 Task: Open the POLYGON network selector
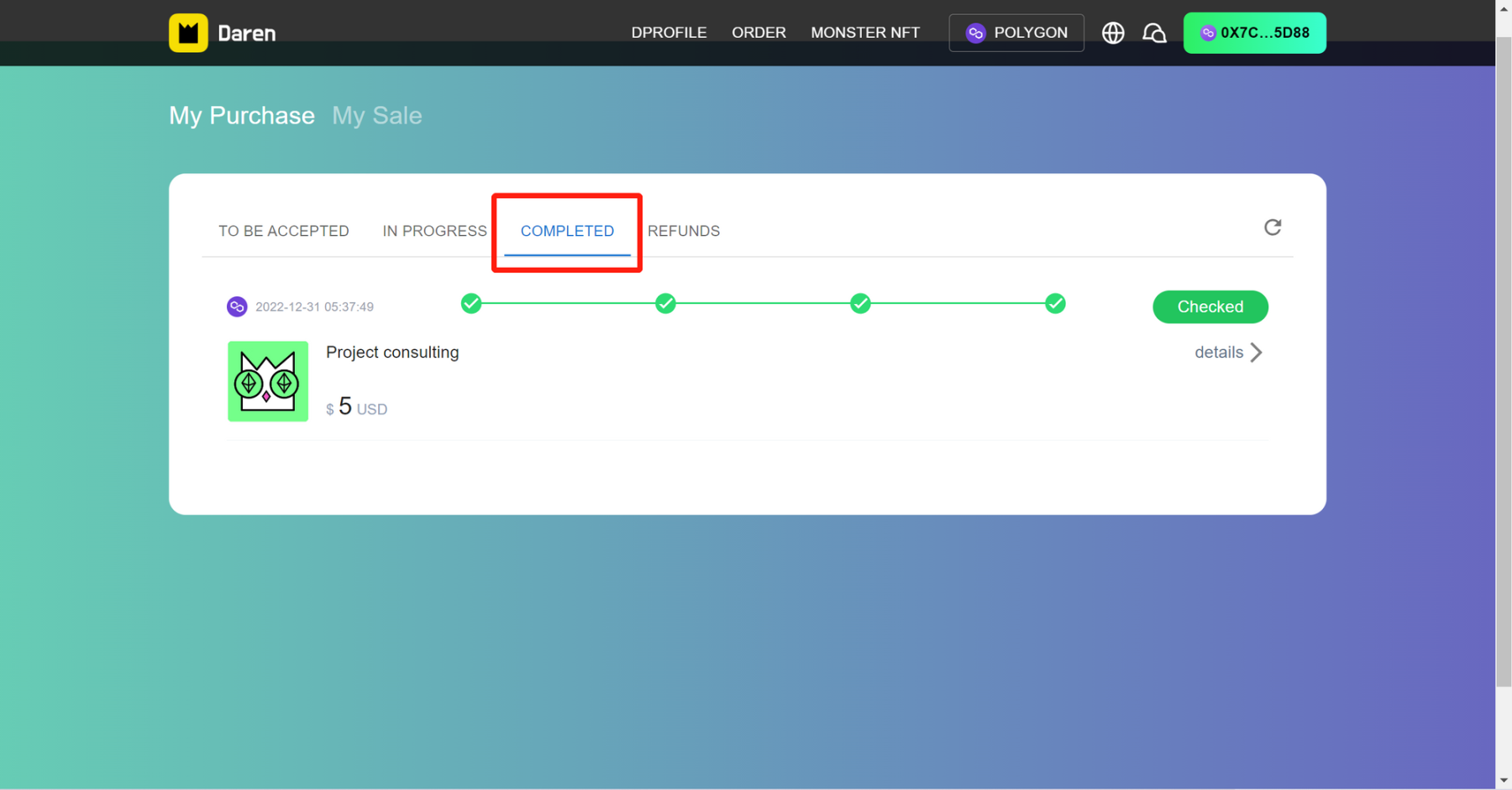[1016, 33]
